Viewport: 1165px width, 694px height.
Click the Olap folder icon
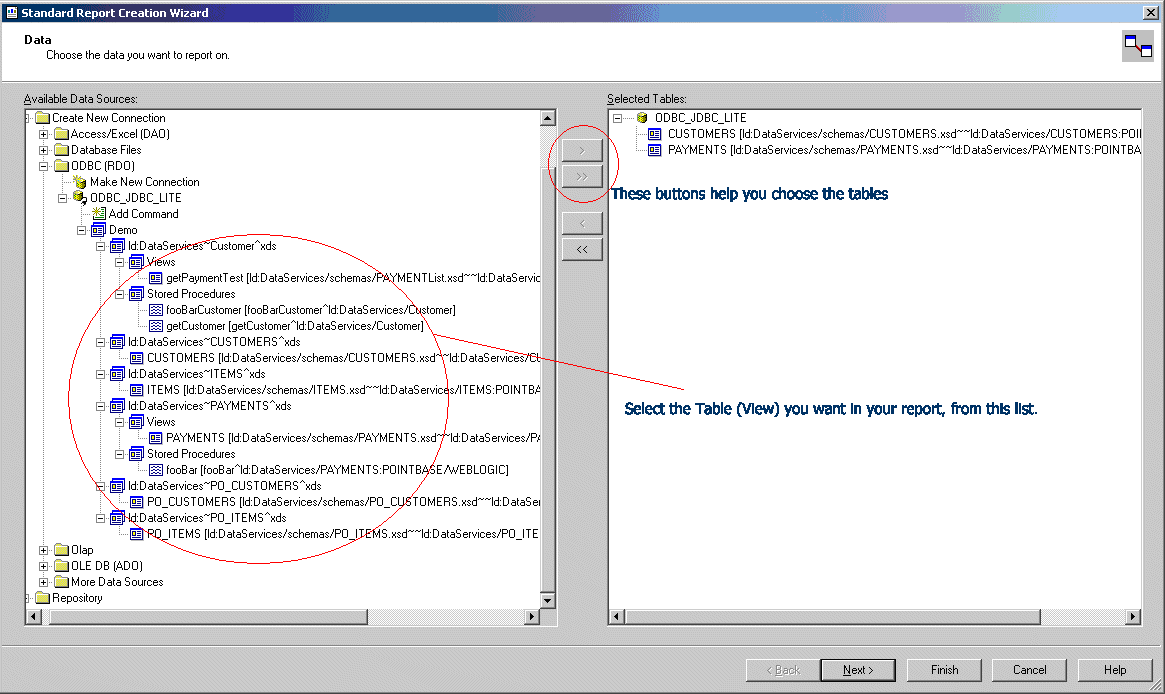click(62, 550)
